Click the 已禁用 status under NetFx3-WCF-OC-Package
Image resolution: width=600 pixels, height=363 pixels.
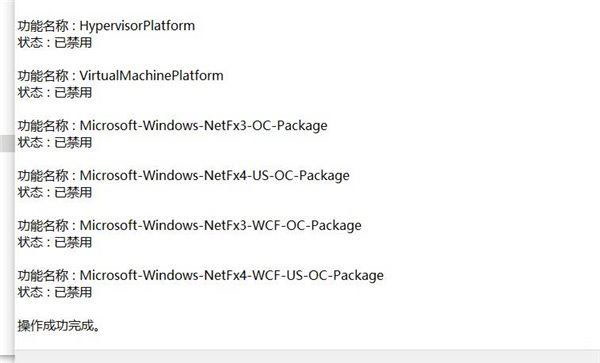coord(73,242)
